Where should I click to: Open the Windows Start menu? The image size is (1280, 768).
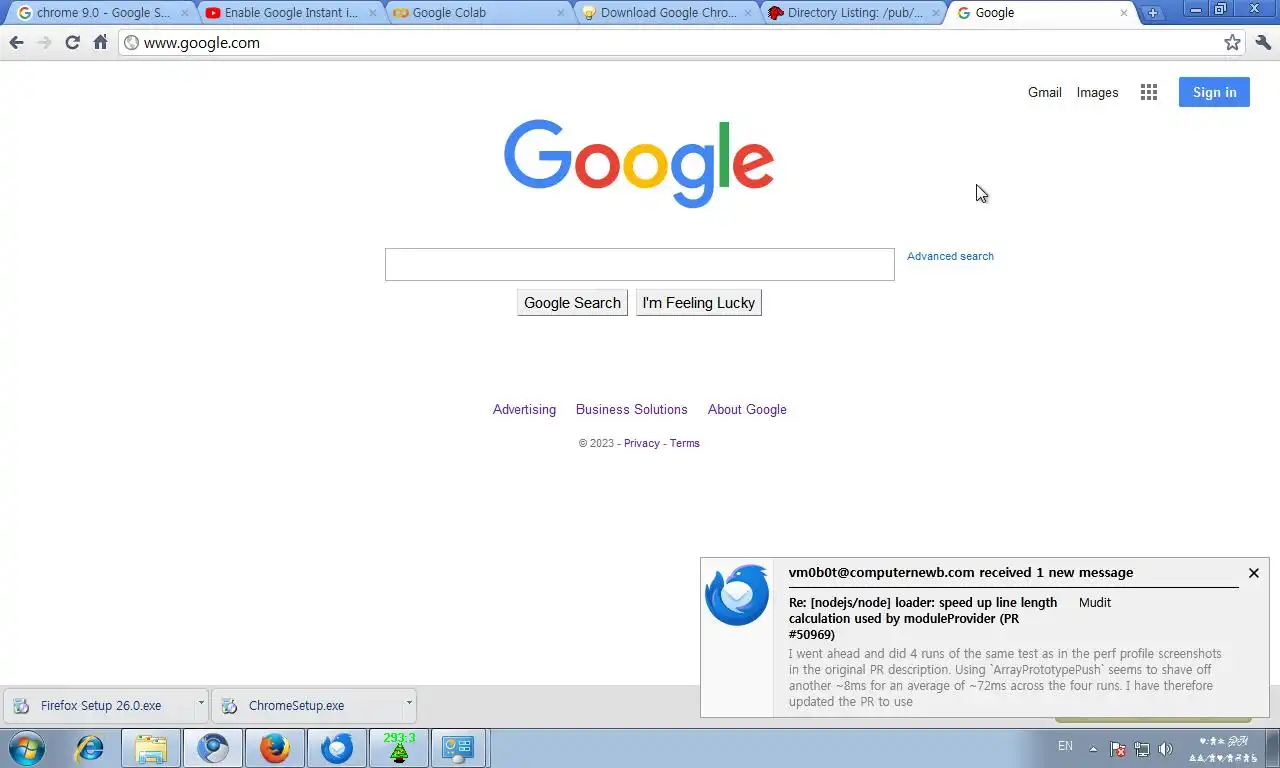[x=26, y=747]
